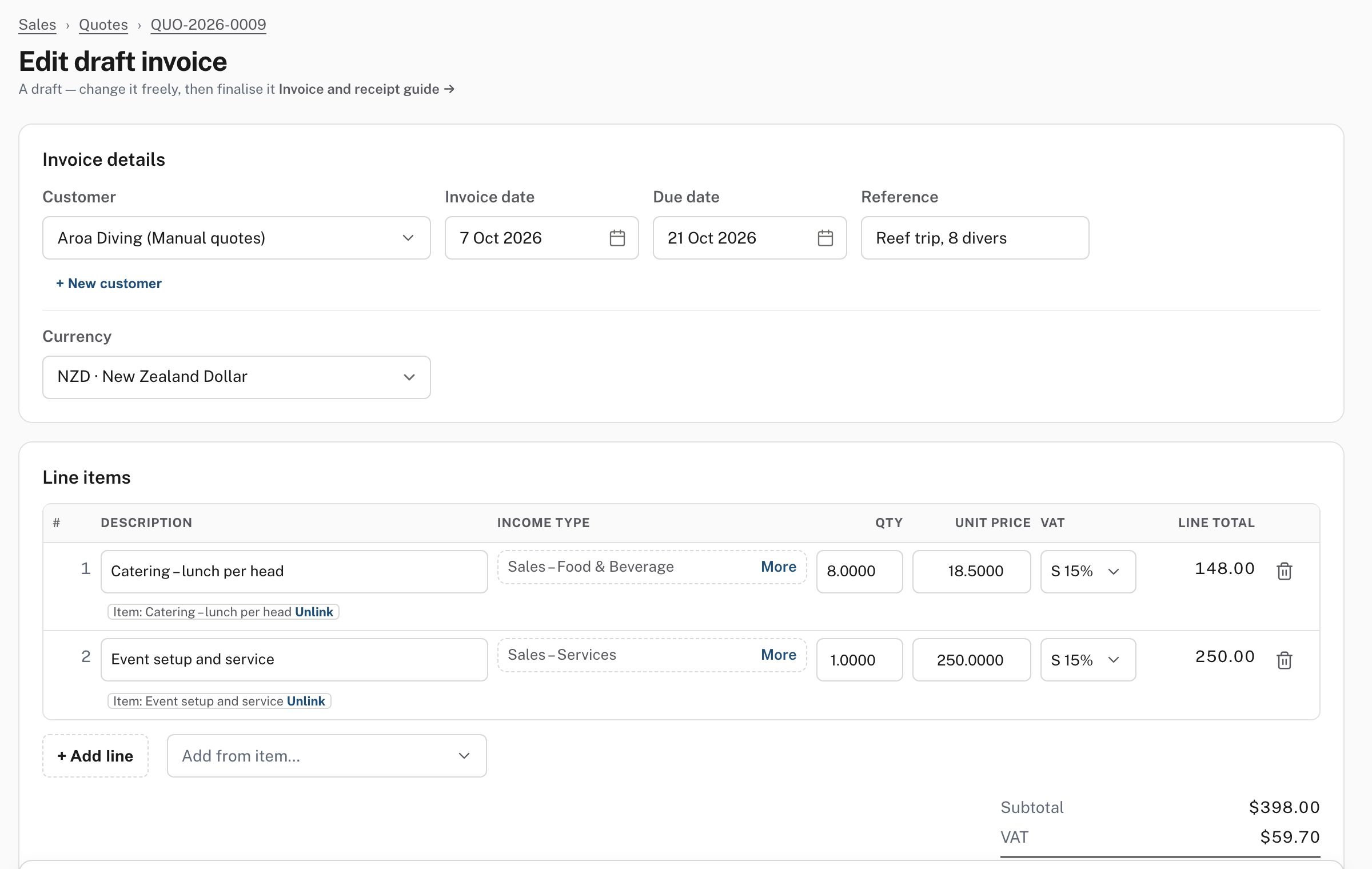Select VAT total $59.70
The height and width of the screenshot is (869, 1372).
(1290, 837)
